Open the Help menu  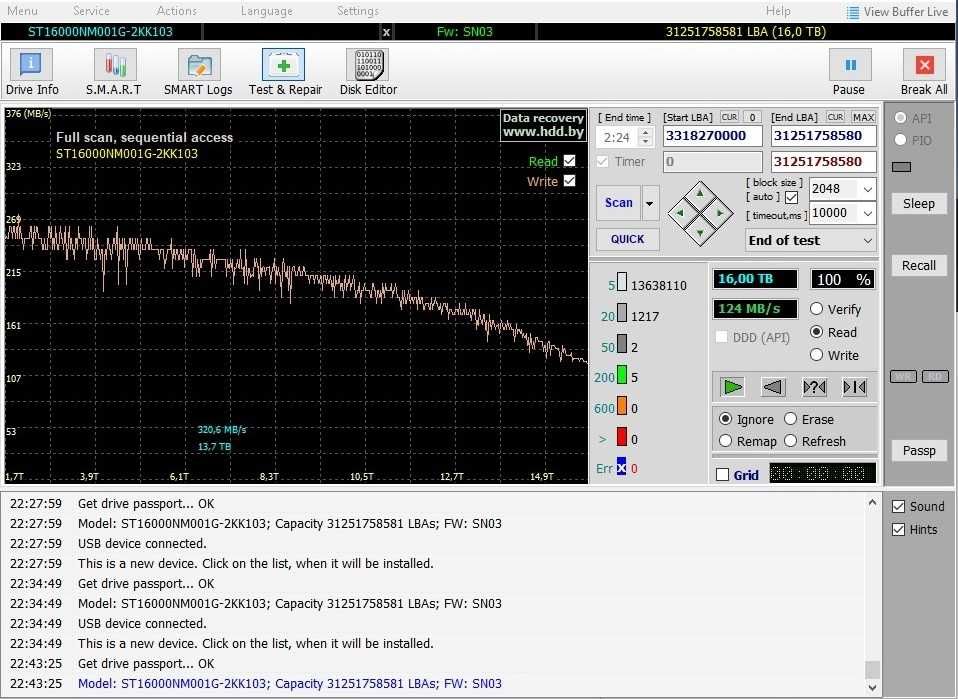(x=778, y=11)
